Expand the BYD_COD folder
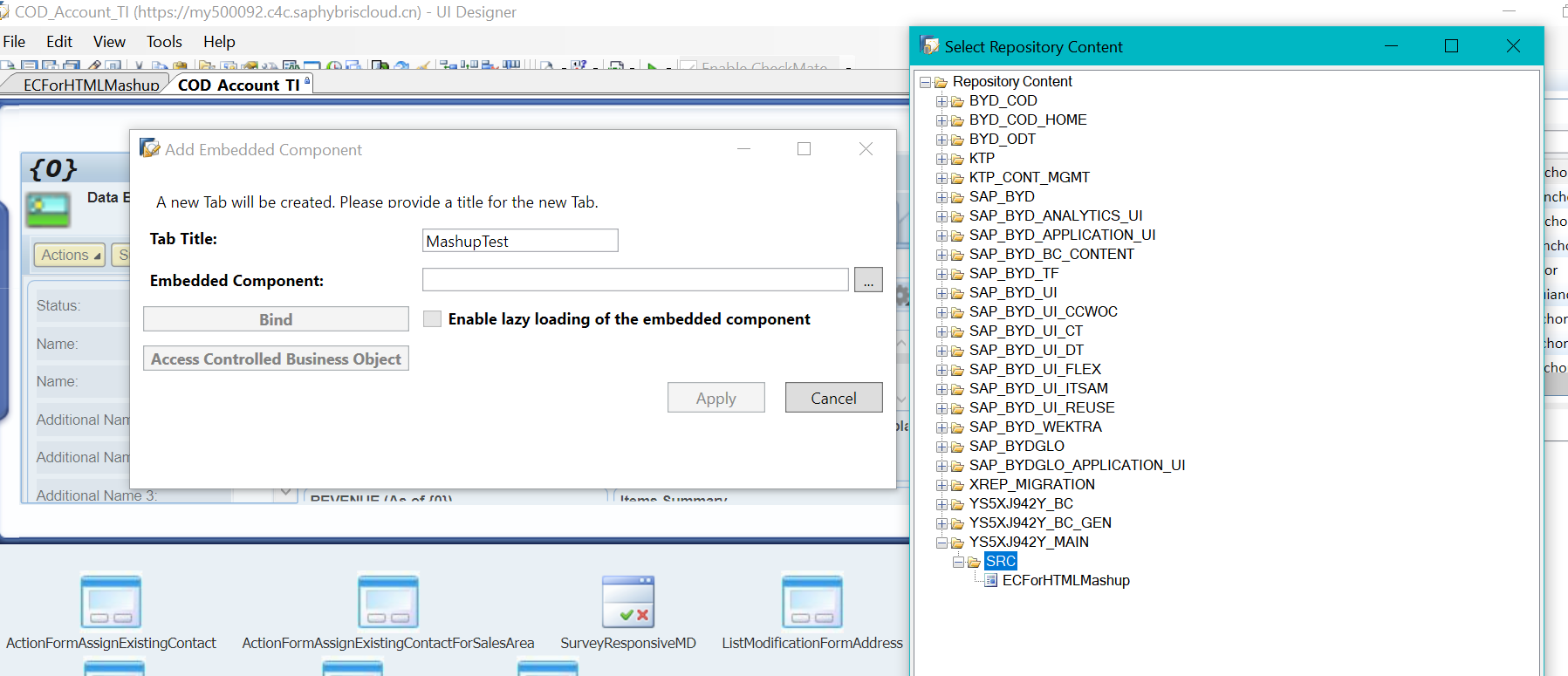 click(941, 101)
